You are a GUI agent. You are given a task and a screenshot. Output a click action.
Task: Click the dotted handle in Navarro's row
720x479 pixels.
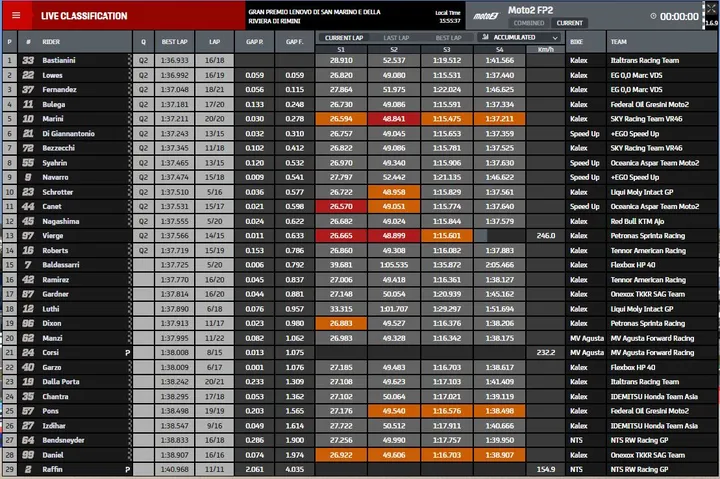[129, 177]
